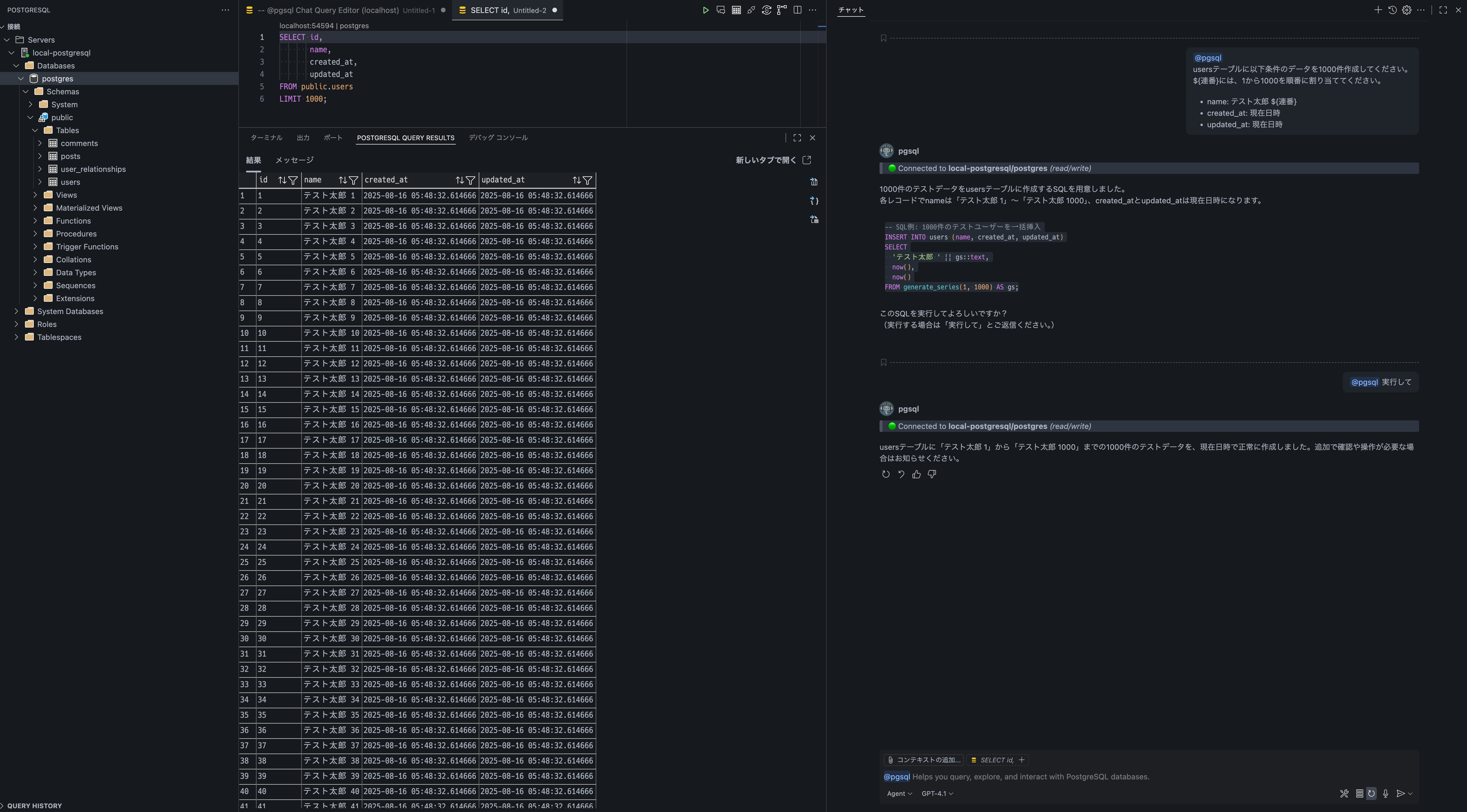Enable full screen mode for the results panel
The image size is (1467, 812).
pyautogui.click(x=797, y=137)
